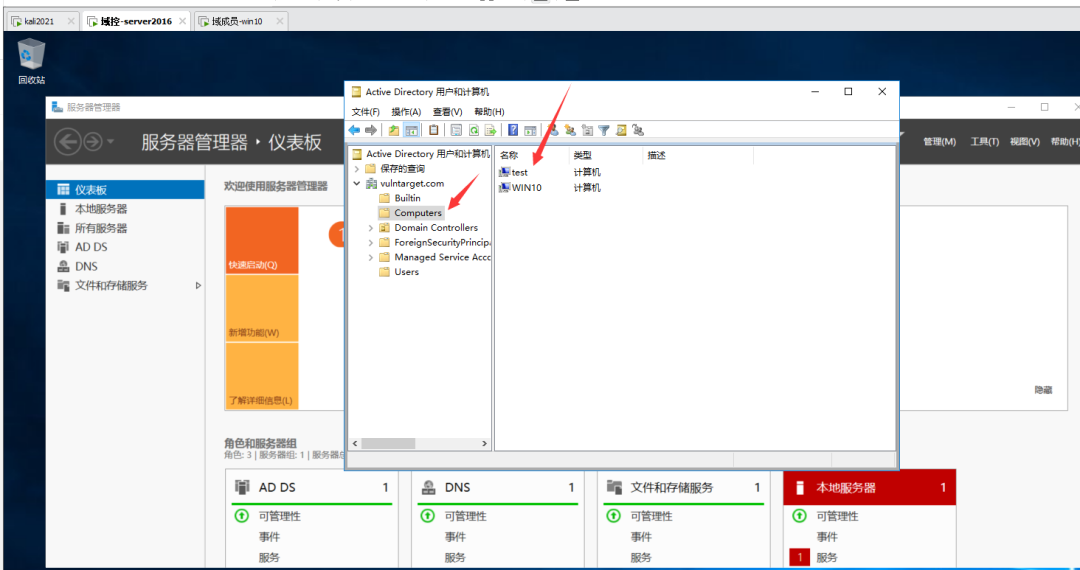Find objects in Active Directory toolbar icon
The width and height of the screenshot is (1080, 570).
pos(621,130)
